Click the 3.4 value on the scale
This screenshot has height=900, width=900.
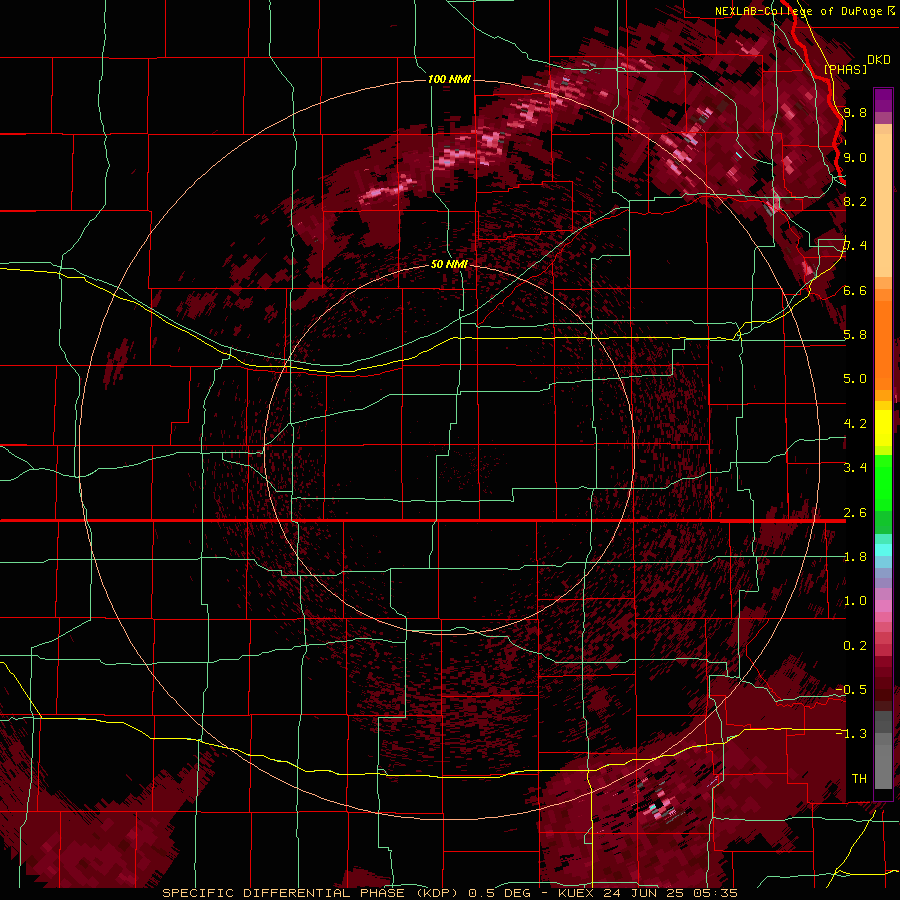(855, 468)
